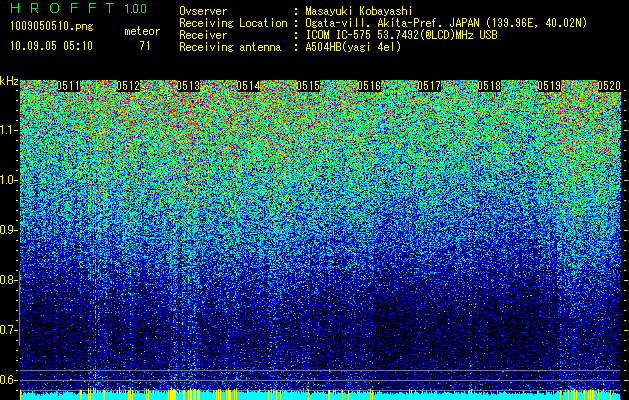Click the 0512 time marker
The width and height of the screenshot is (629, 400).
coord(128,86)
